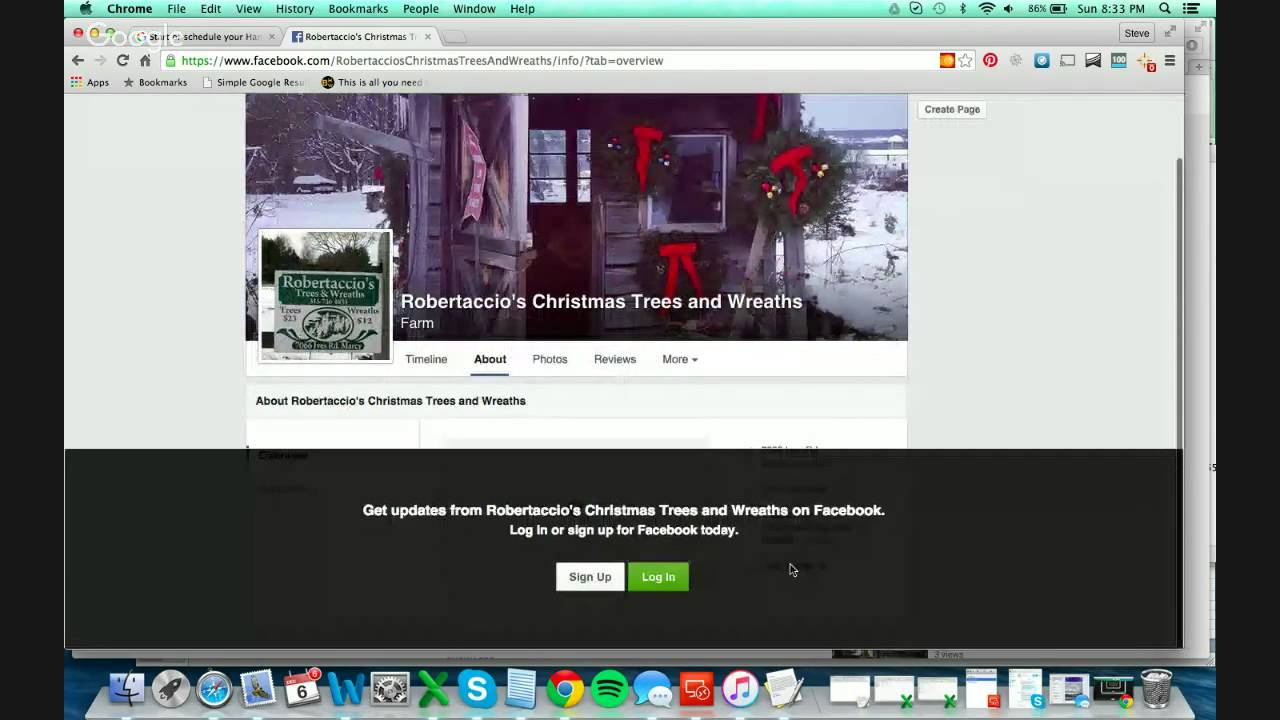Open the Steve profile switcher

(1137, 33)
